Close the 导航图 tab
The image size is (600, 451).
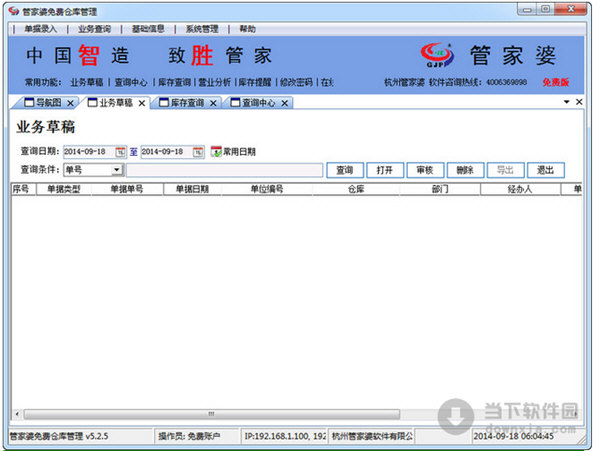pyautogui.click(x=70, y=103)
